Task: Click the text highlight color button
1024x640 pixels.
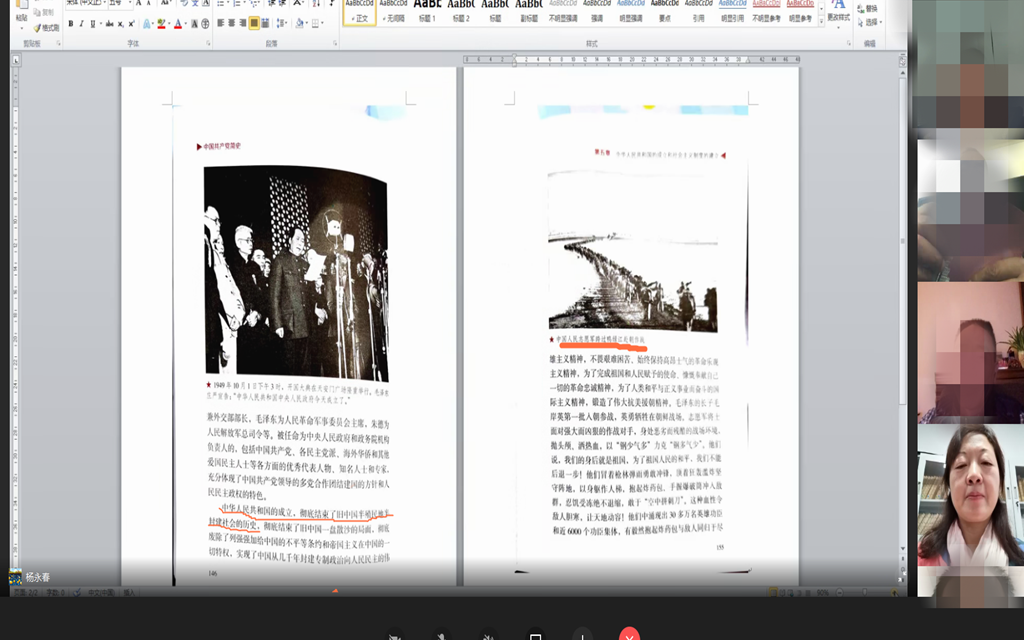Action: [x=162, y=23]
